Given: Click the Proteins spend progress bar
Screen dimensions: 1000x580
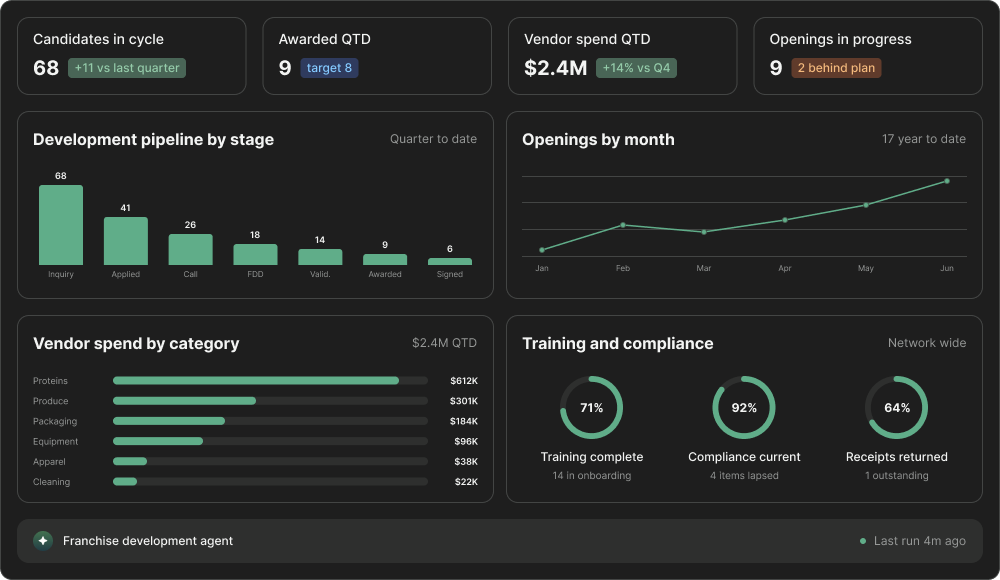Looking at the screenshot, I should click(270, 380).
